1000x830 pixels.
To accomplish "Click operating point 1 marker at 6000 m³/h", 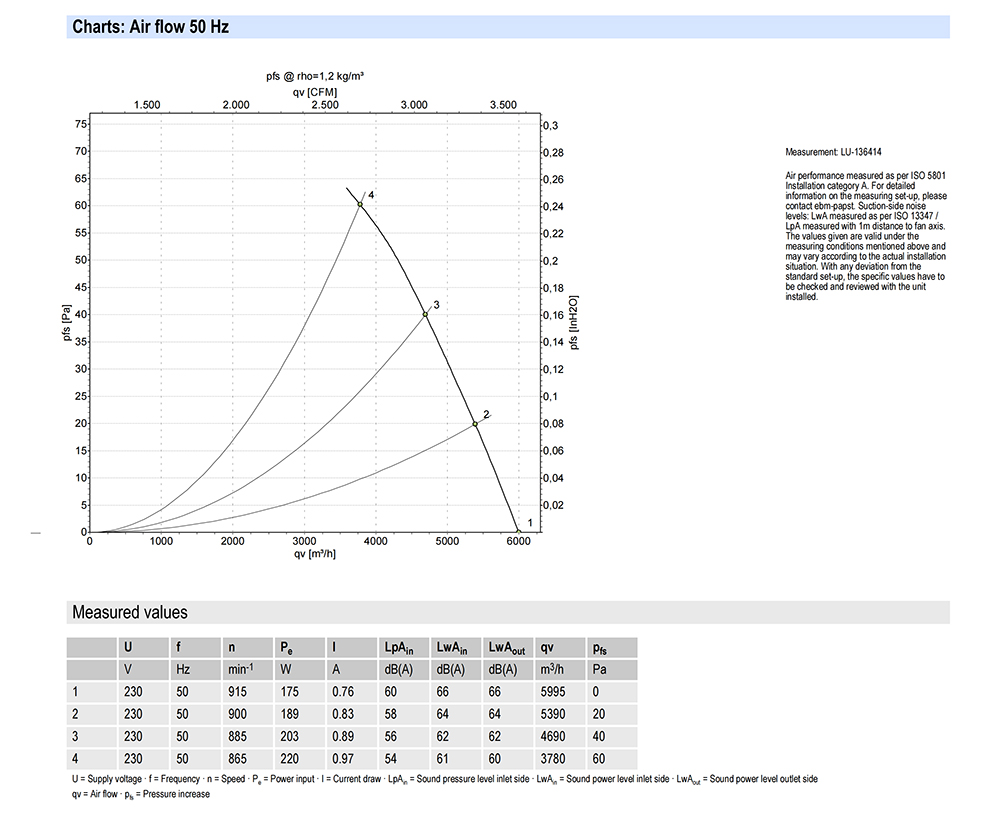I will click(x=518, y=531).
